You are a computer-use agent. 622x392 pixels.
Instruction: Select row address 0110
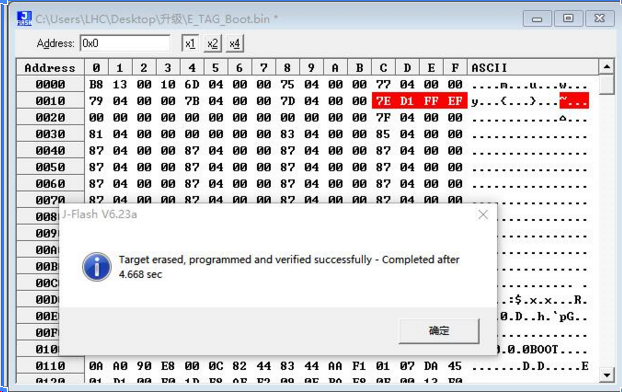pos(50,366)
